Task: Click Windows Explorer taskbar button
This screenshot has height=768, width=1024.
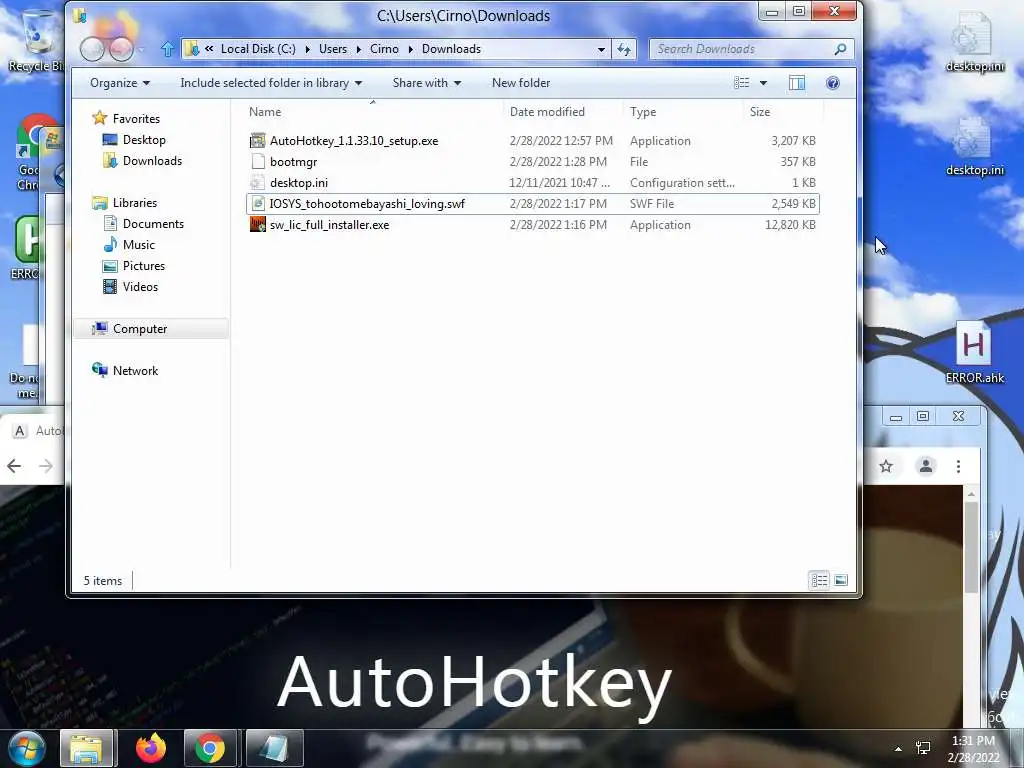Action: pyautogui.click(x=87, y=748)
